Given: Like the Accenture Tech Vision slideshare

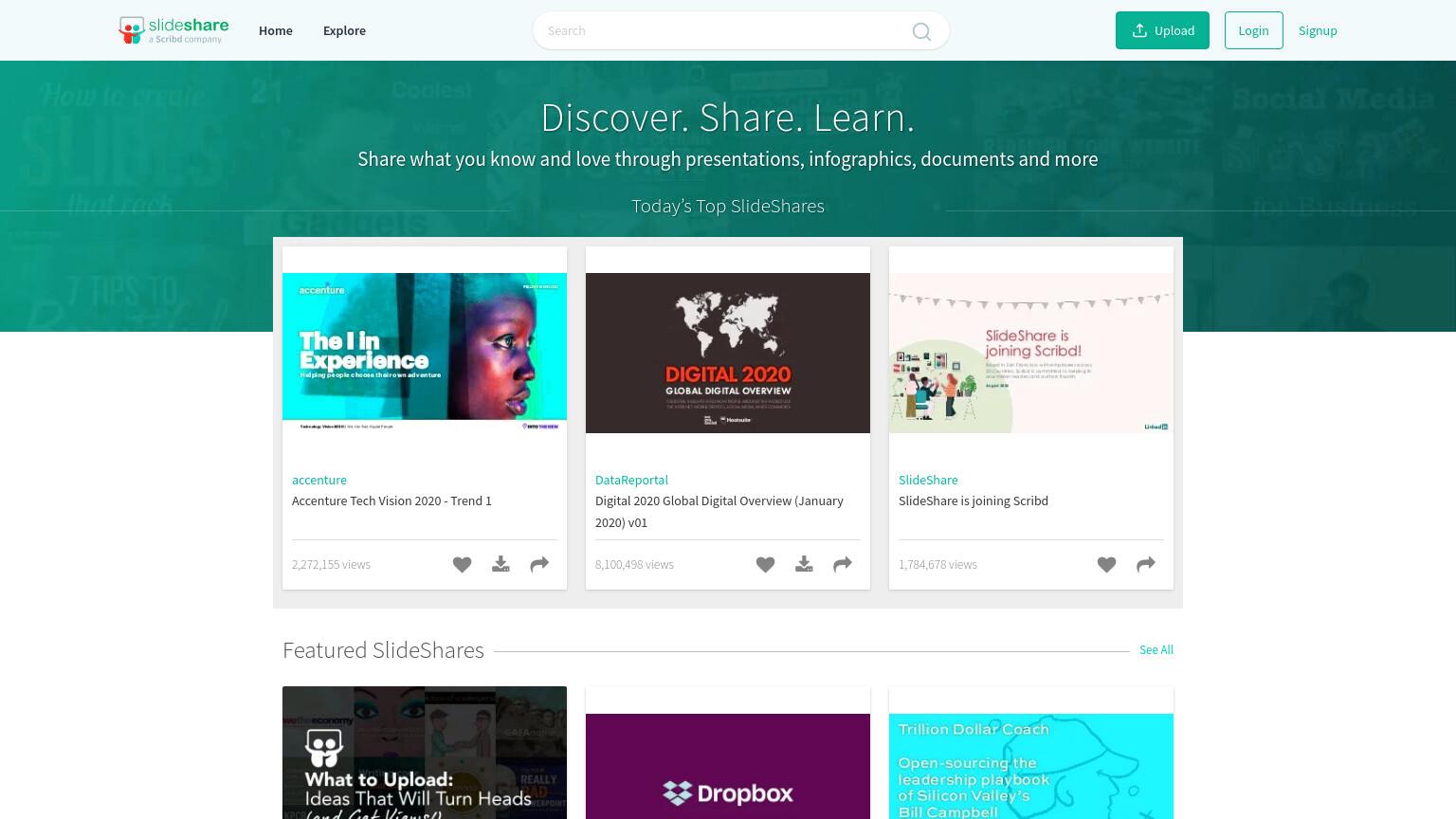Looking at the screenshot, I should (462, 565).
